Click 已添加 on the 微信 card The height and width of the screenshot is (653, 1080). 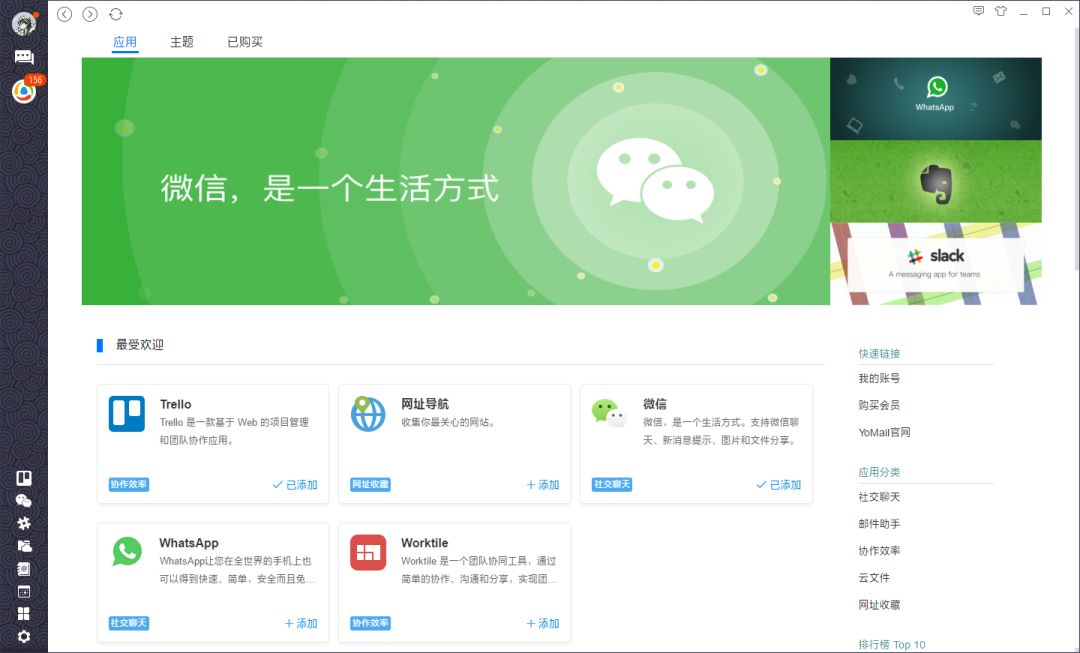[779, 485]
